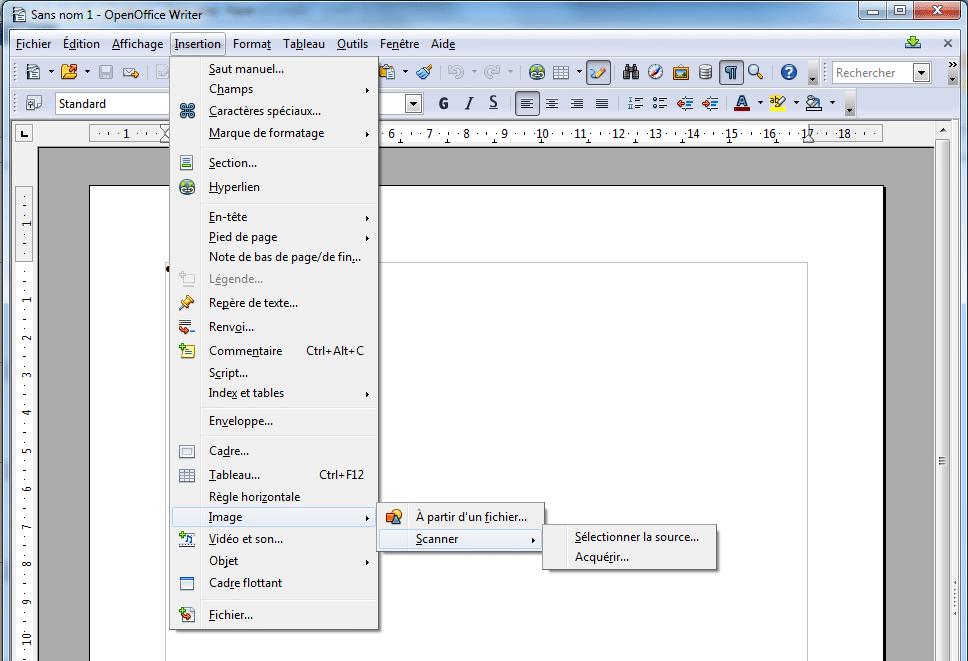The width and height of the screenshot is (968, 661).
Task: Select "Sélectionner la source..." scanner option
Action: (636, 536)
